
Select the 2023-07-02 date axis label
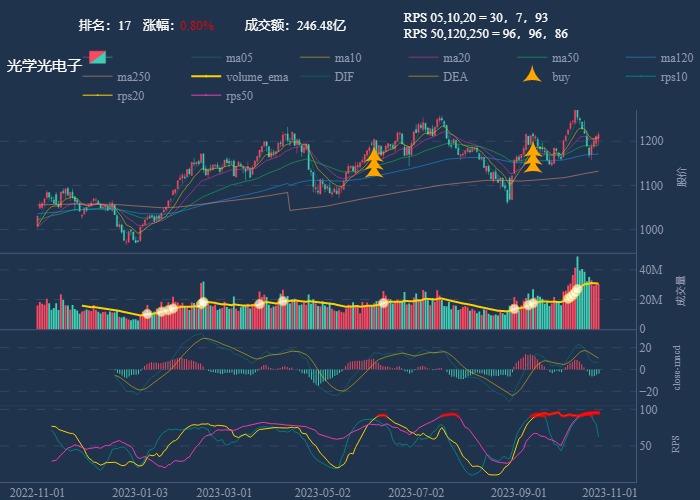pos(414,492)
